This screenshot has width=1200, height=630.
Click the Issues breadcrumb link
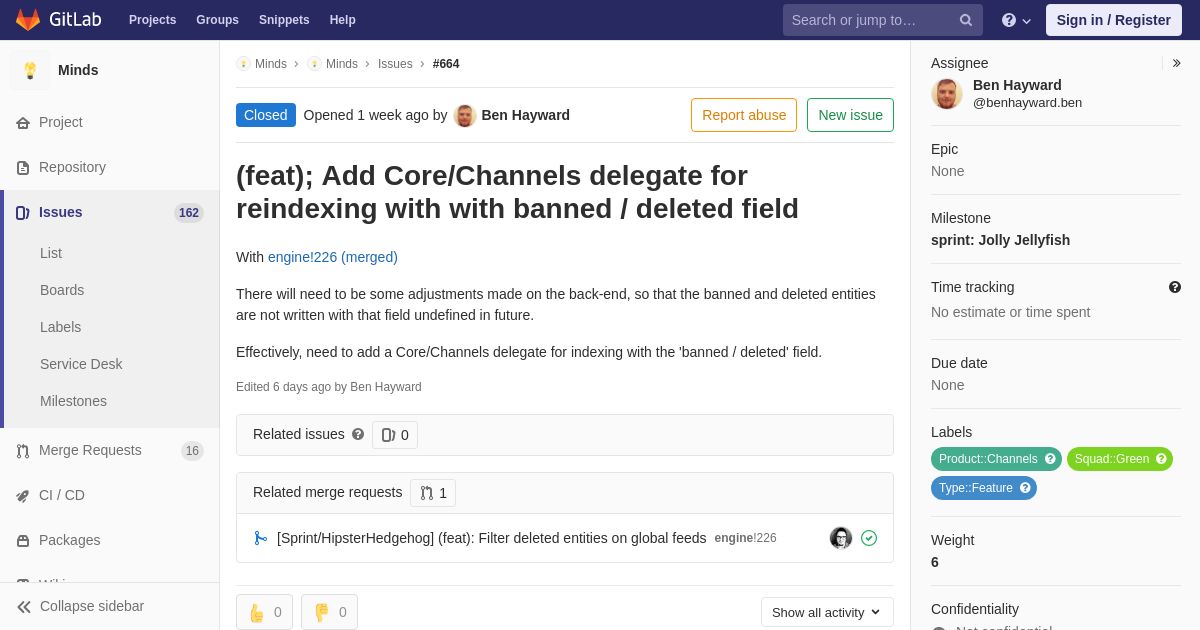click(x=395, y=64)
